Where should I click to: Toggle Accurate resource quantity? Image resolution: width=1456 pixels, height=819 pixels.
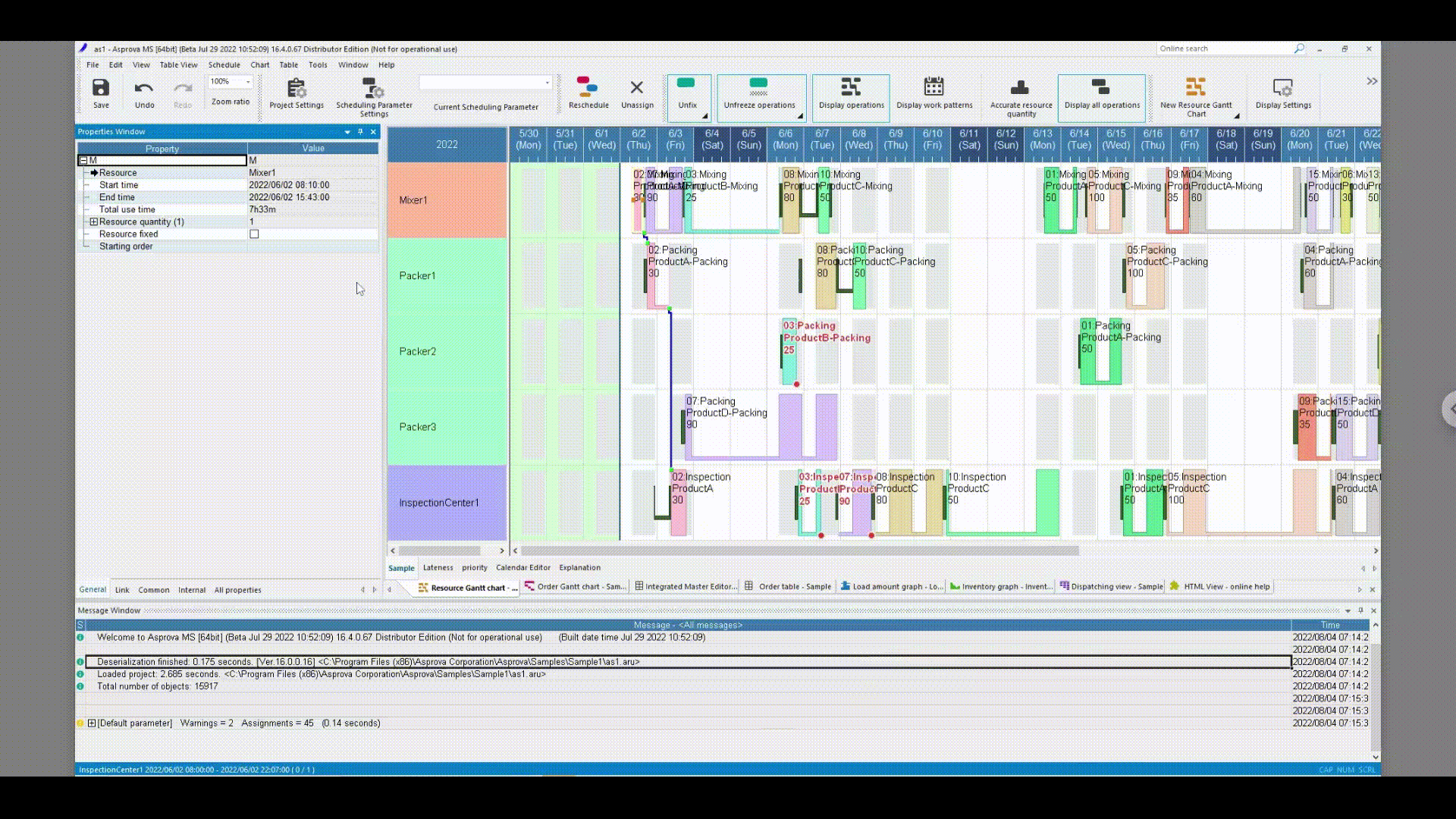tap(1021, 97)
